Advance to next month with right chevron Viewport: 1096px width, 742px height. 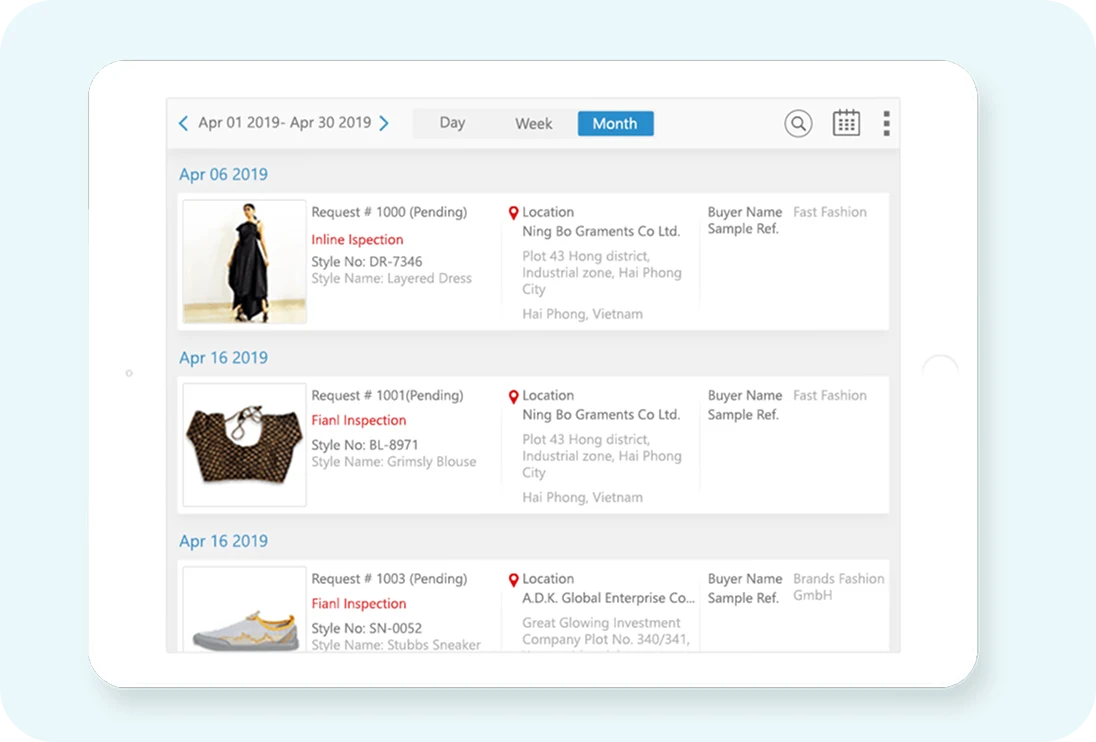(384, 123)
